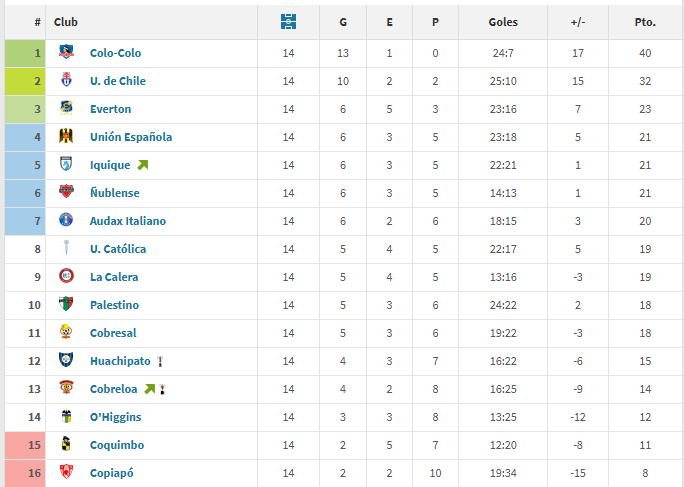
Task: Open the U. Católica team page
Action: 118,249
